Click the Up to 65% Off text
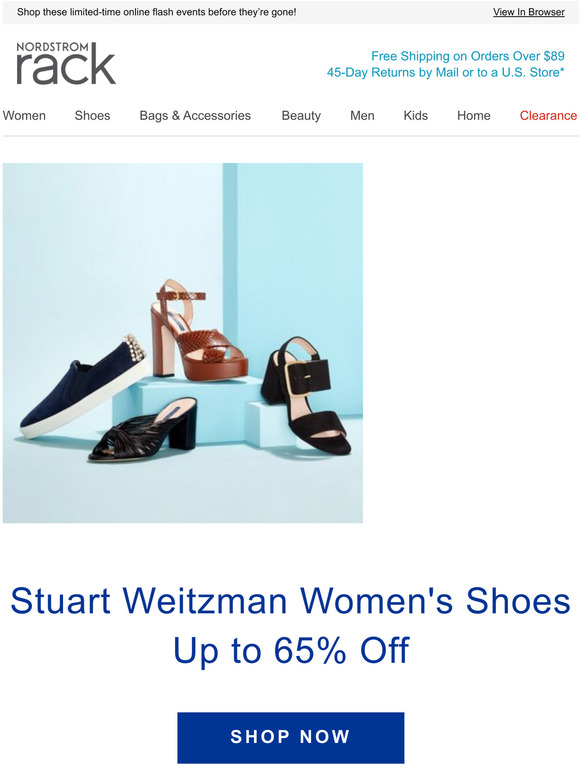The width and height of the screenshot is (580, 774). (x=291, y=650)
